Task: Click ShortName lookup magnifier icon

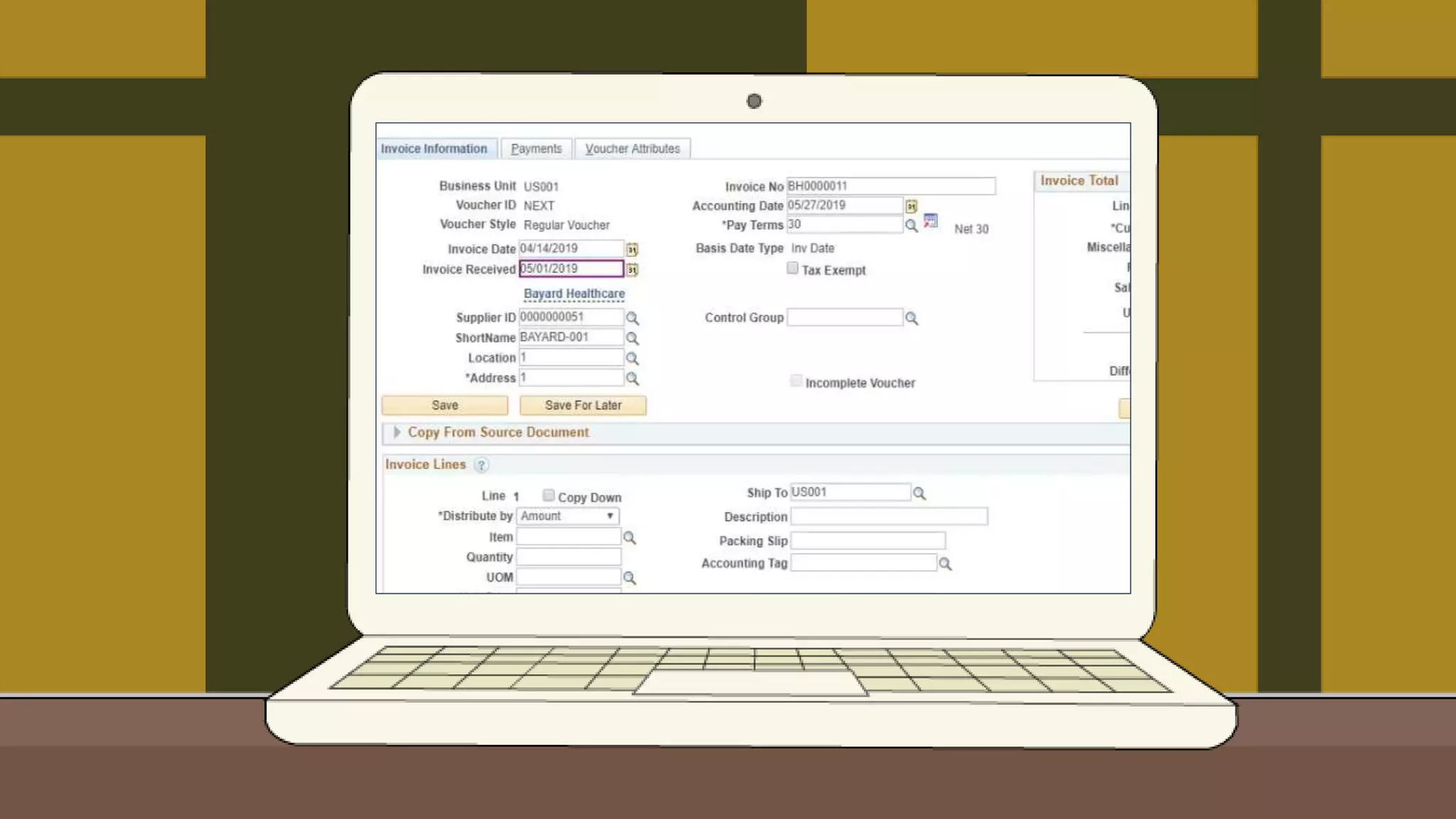Action: (632, 338)
